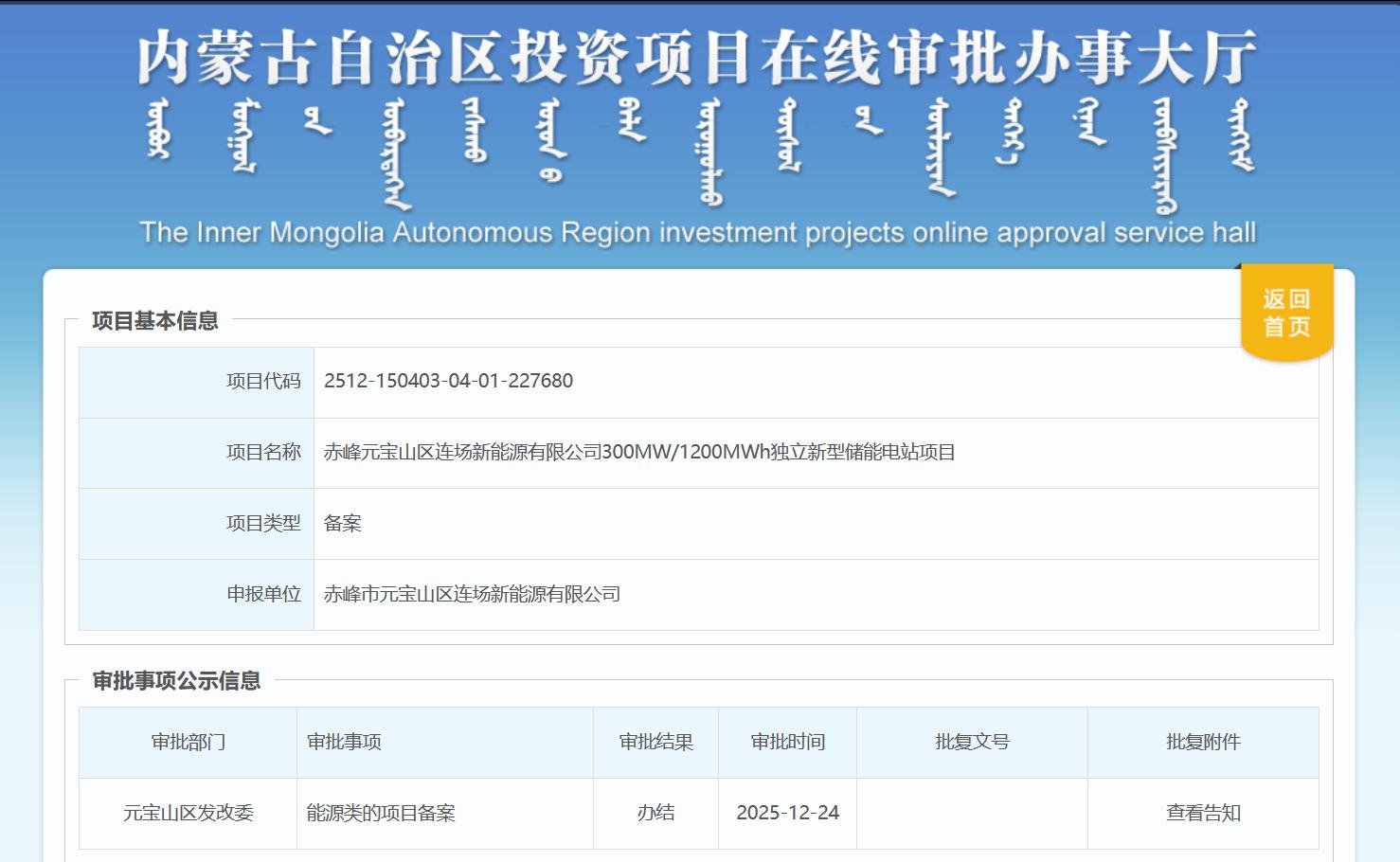Click the 项目代码 row label
Screen dimensions: 1400x862
(263, 382)
